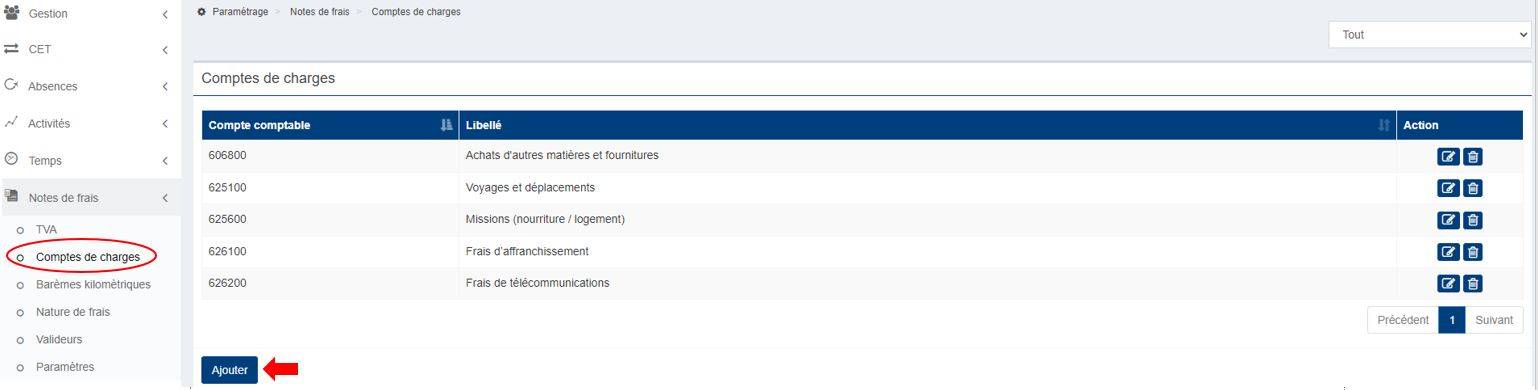
Task: Edit Frais de télécommunications row
Action: pos(1448,284)
